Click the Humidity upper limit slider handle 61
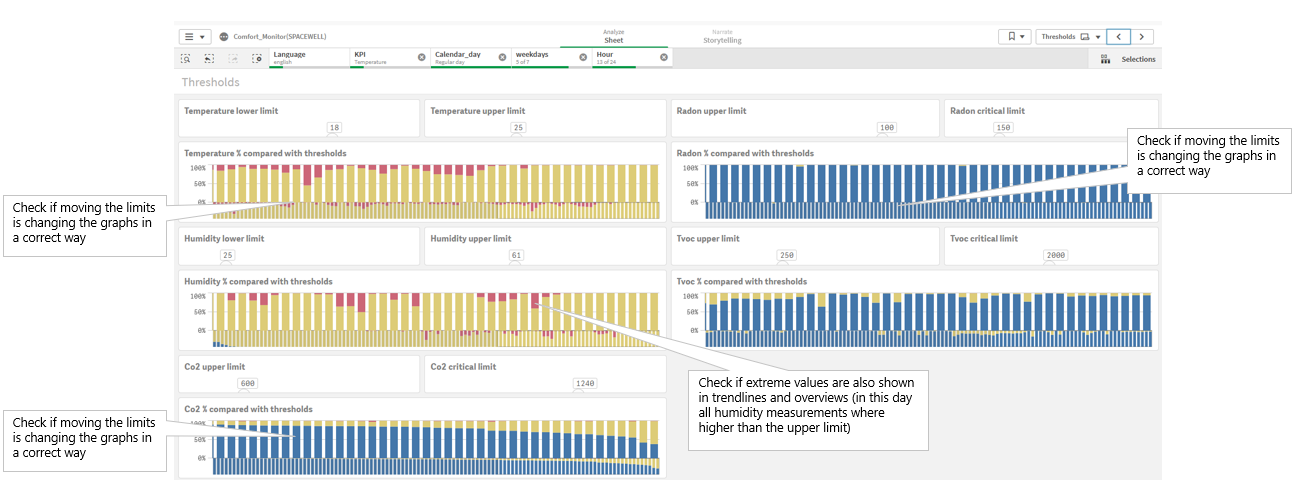The height and width of the screenshot is (485, 1303). click(x=516, y=255)
